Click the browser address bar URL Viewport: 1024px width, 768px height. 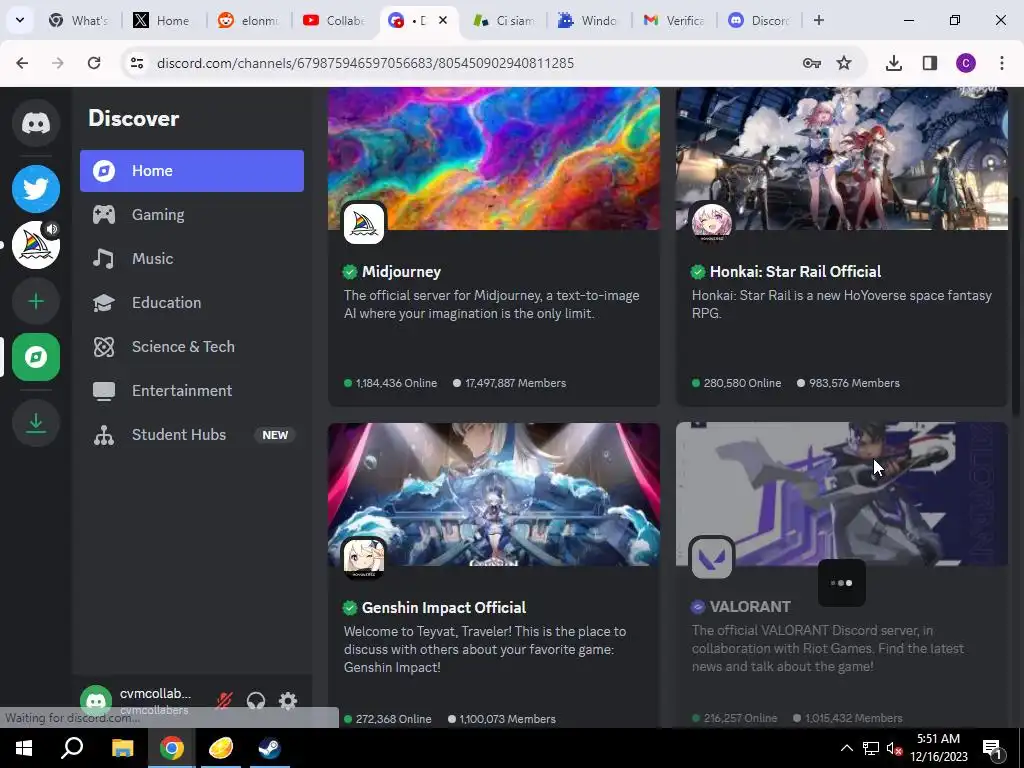pyautogui.click(x=365, y=63)
